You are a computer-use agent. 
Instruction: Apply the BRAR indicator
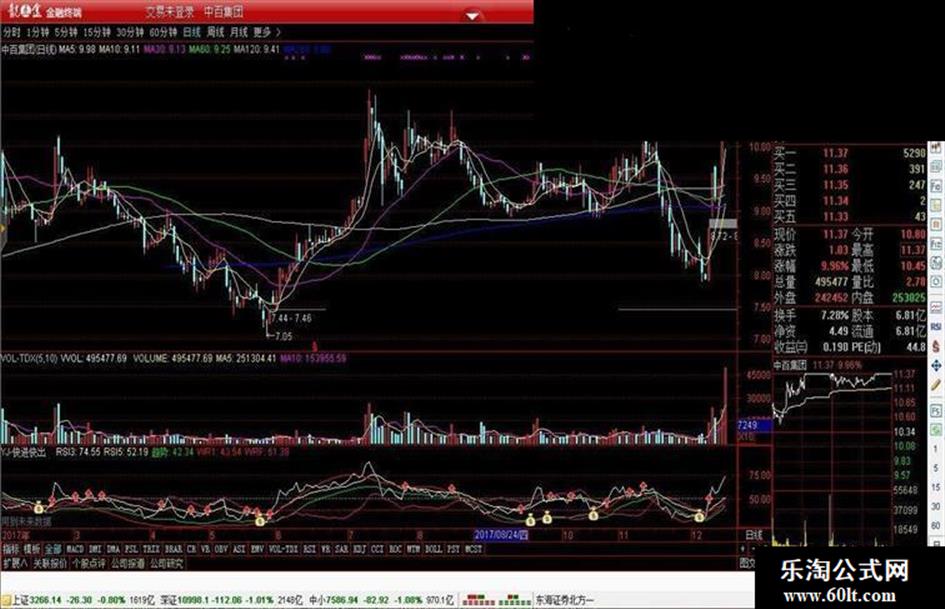coord(174,549)
